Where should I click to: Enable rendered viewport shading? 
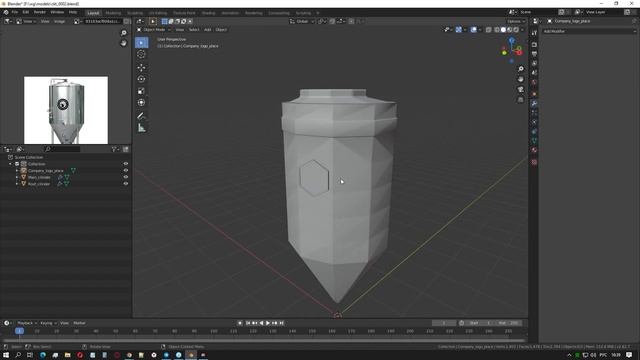point(516,30)
